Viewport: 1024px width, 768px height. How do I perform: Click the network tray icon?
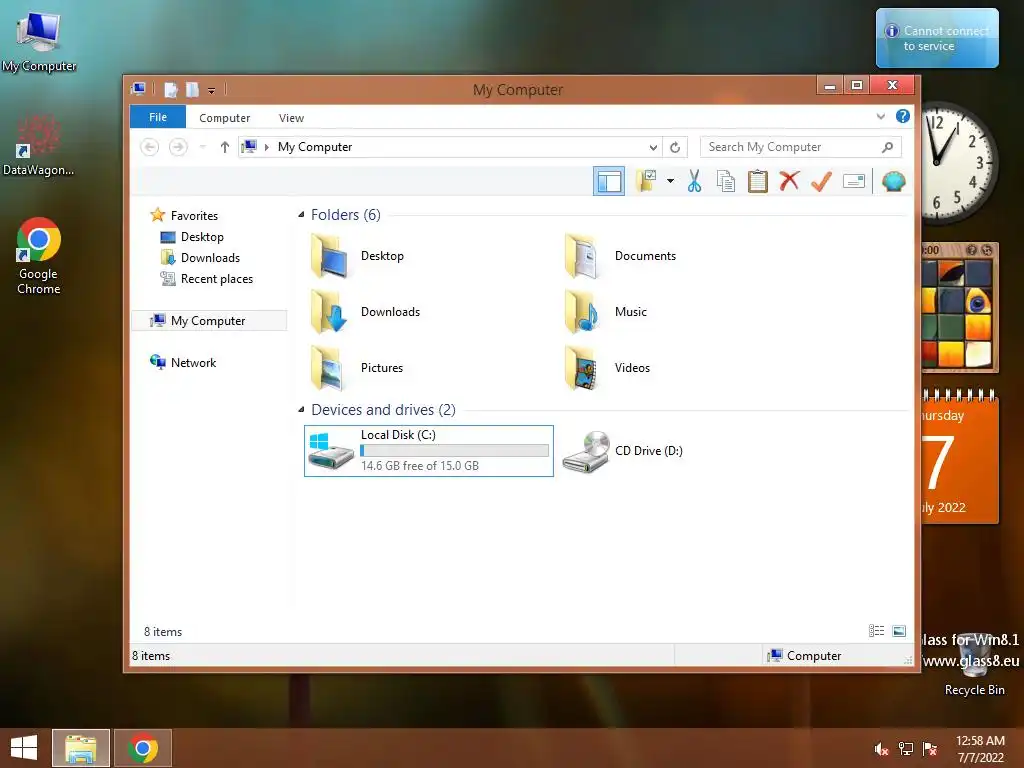point(906,748)
